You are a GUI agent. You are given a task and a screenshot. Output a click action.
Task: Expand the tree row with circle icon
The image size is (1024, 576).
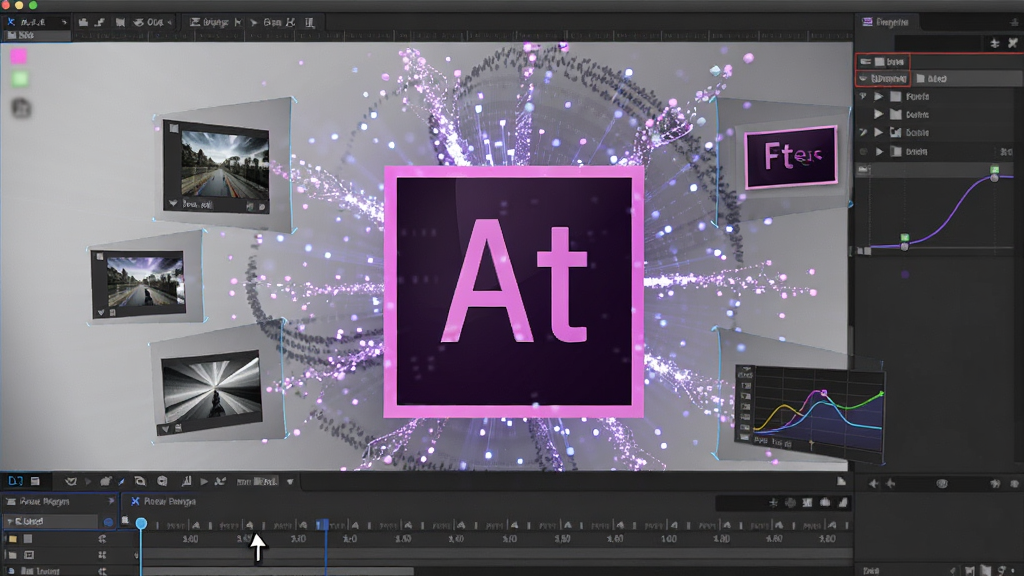(x=879, y=152)
